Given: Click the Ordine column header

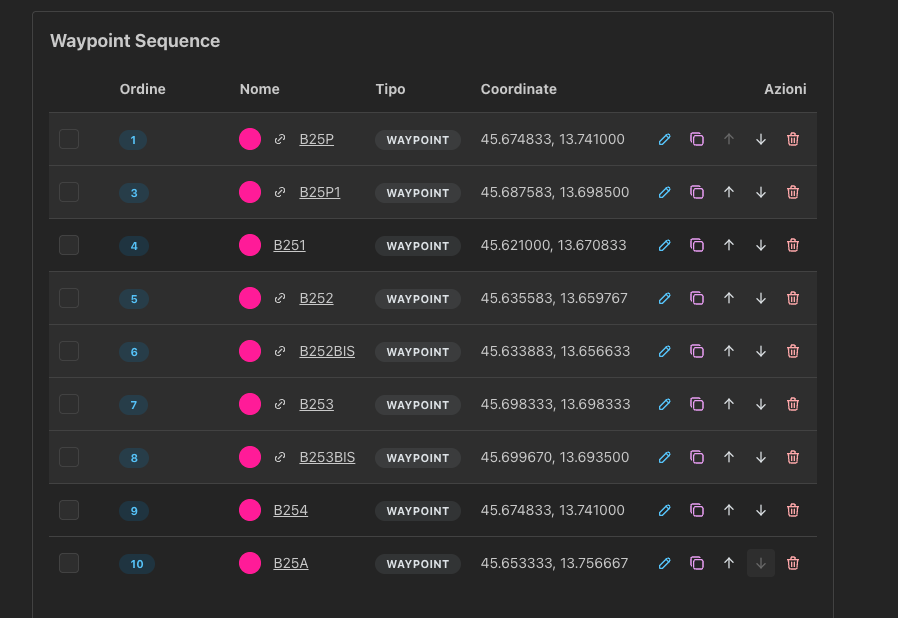Looking at the screenshot, I should pyautogui.click(x=143, y=89).
